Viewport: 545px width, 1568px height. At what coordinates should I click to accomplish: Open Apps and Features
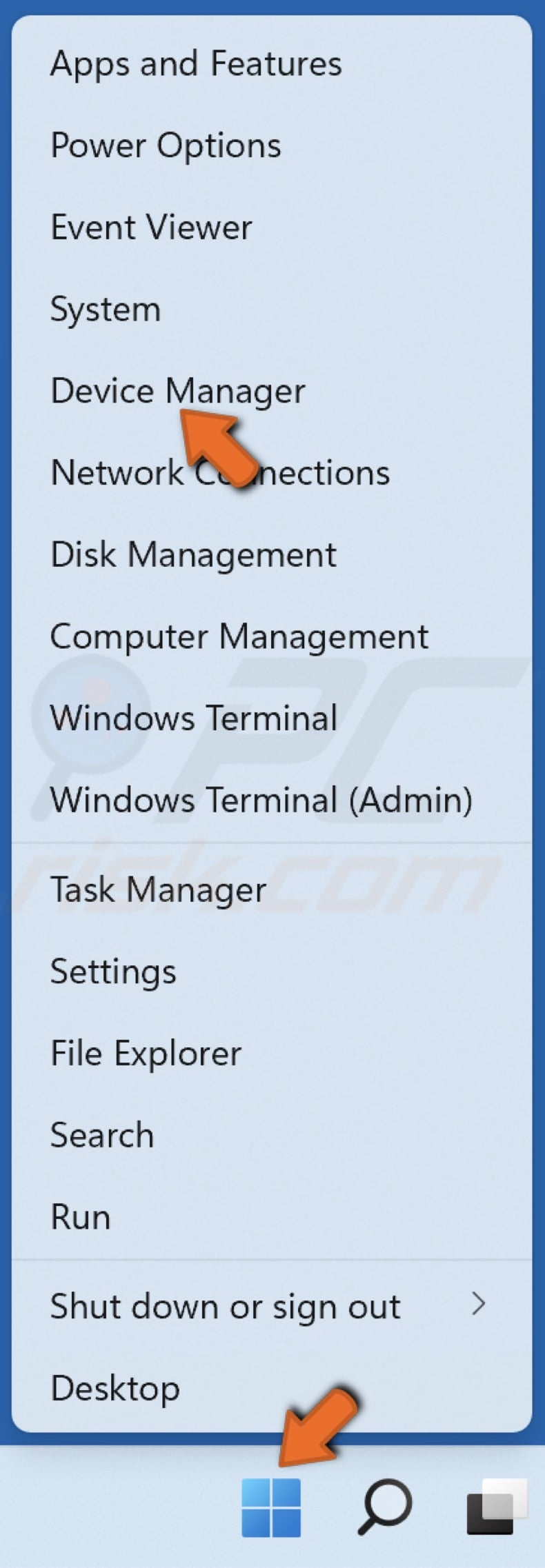coord(195,63)
